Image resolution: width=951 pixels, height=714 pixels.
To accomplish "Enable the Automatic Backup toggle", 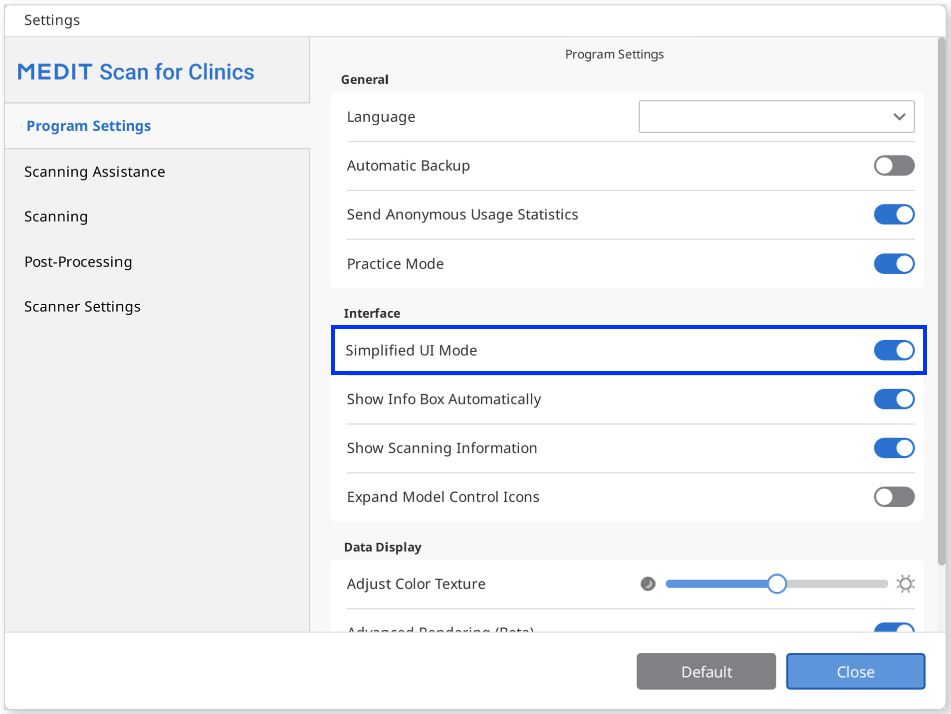I will [893, 166].
